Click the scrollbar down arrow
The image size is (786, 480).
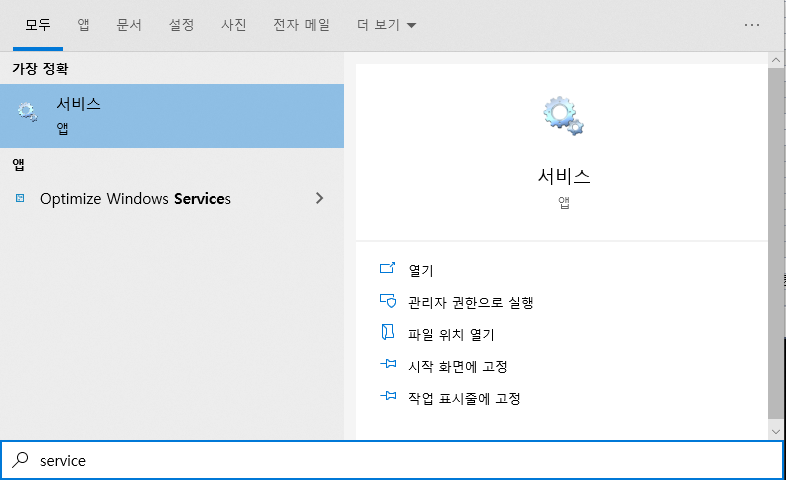tap(776, 431)
